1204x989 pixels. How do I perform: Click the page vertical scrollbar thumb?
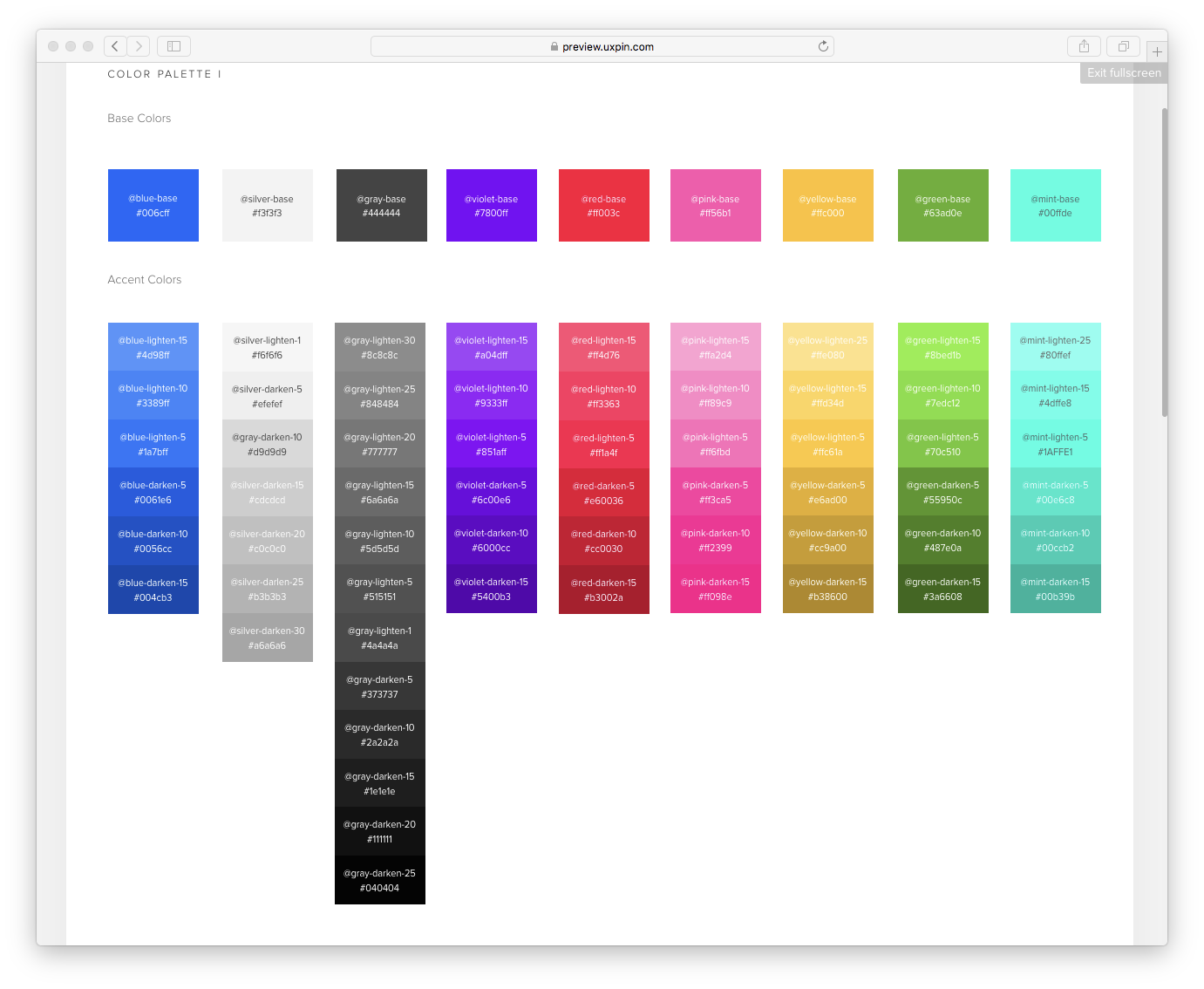point(1164,262)
